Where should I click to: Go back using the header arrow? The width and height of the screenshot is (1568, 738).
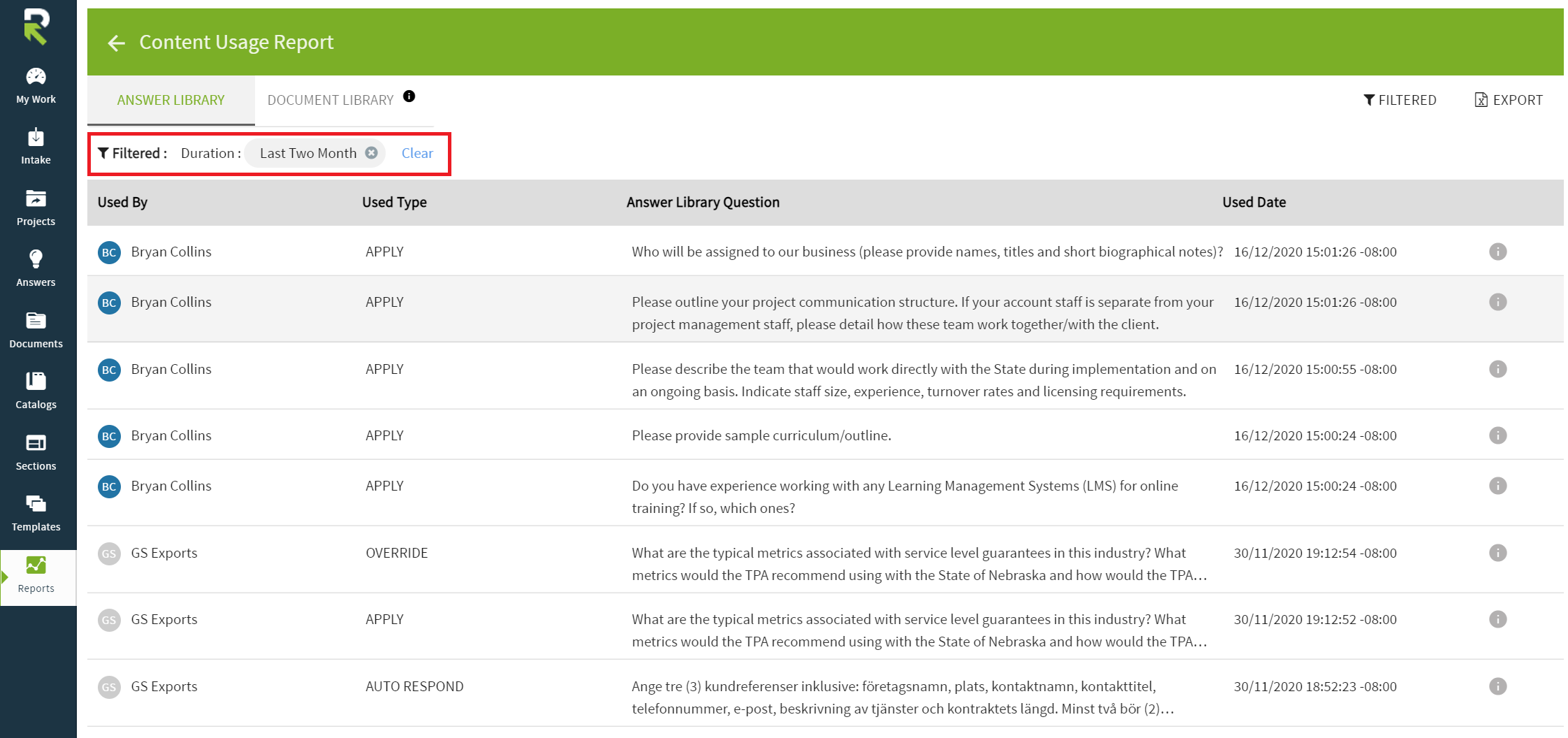point(116,43)
